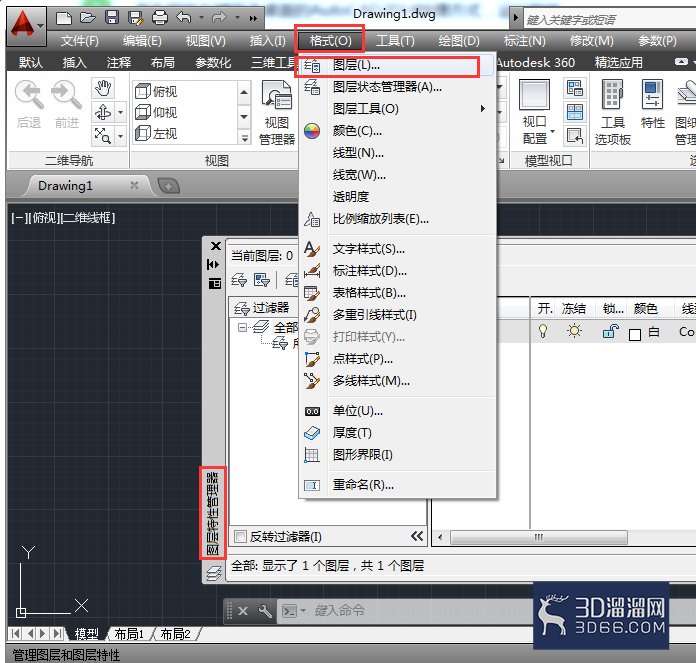Open a file with the folder icon
Image resolution: width=696 pixels, height=663 pixels.
tap(87, 18)
